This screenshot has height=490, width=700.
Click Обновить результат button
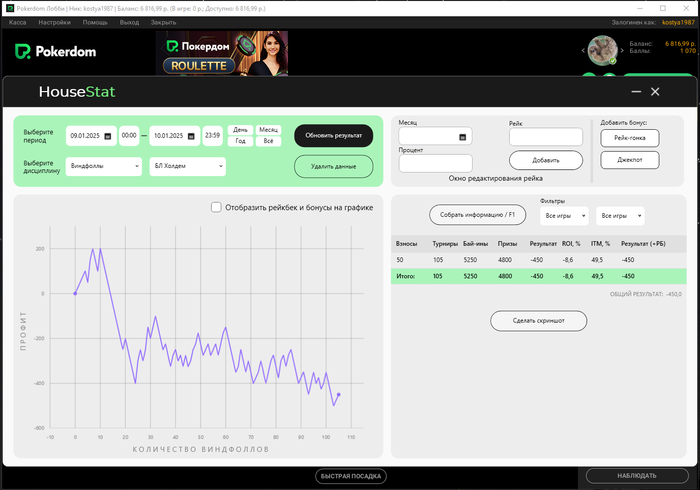pyautogui.click(x=333, y=136)
